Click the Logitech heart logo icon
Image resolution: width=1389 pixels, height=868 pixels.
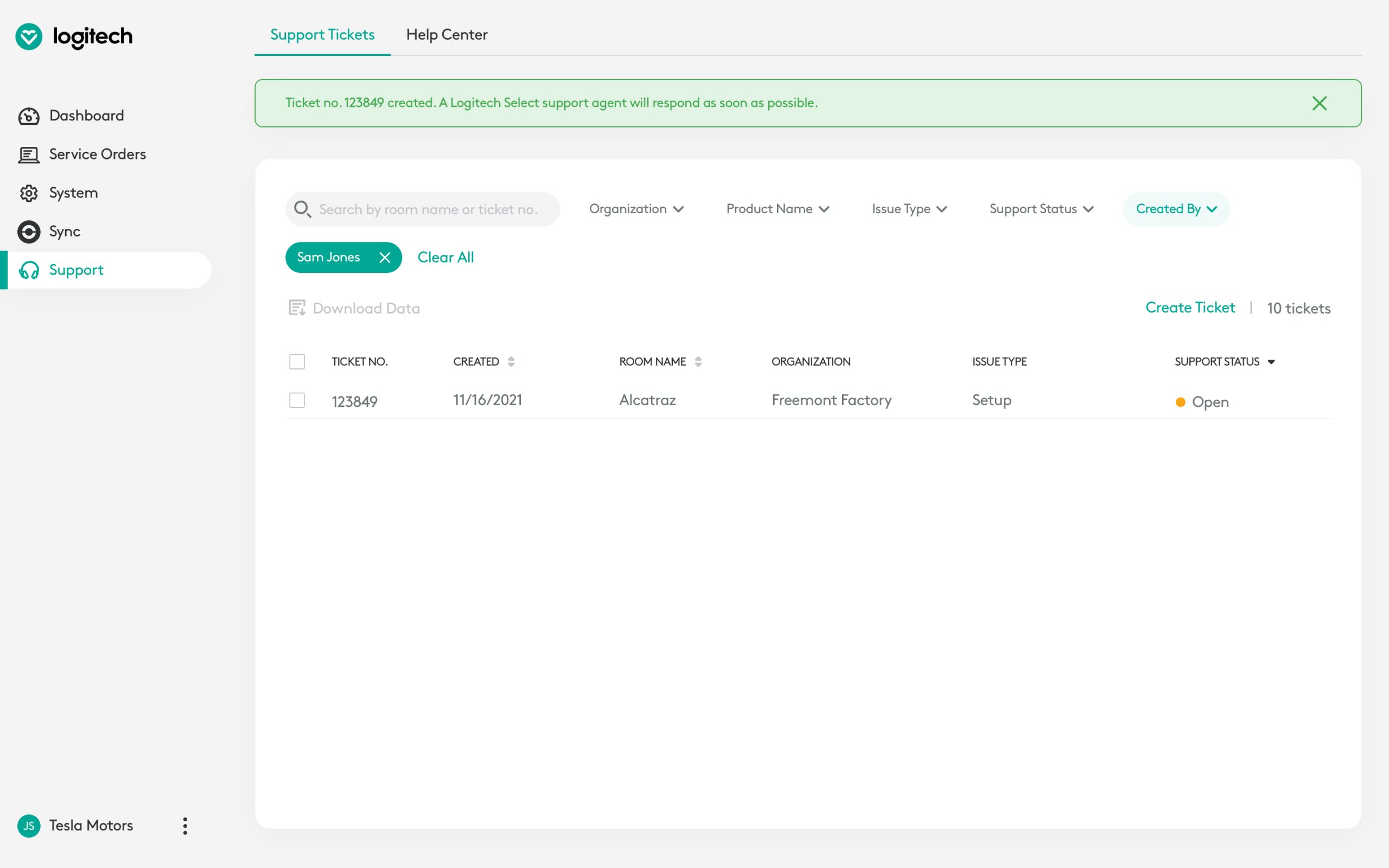tap(29, 37)
